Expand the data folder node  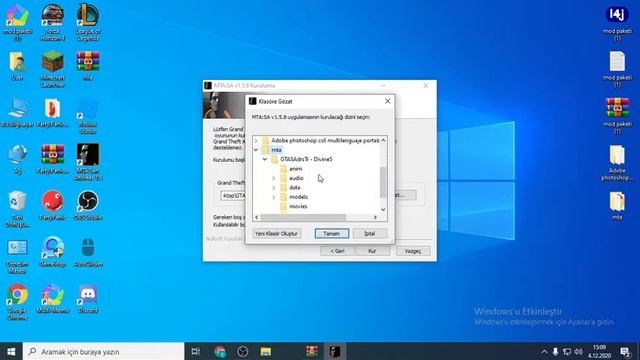point(273,188)
